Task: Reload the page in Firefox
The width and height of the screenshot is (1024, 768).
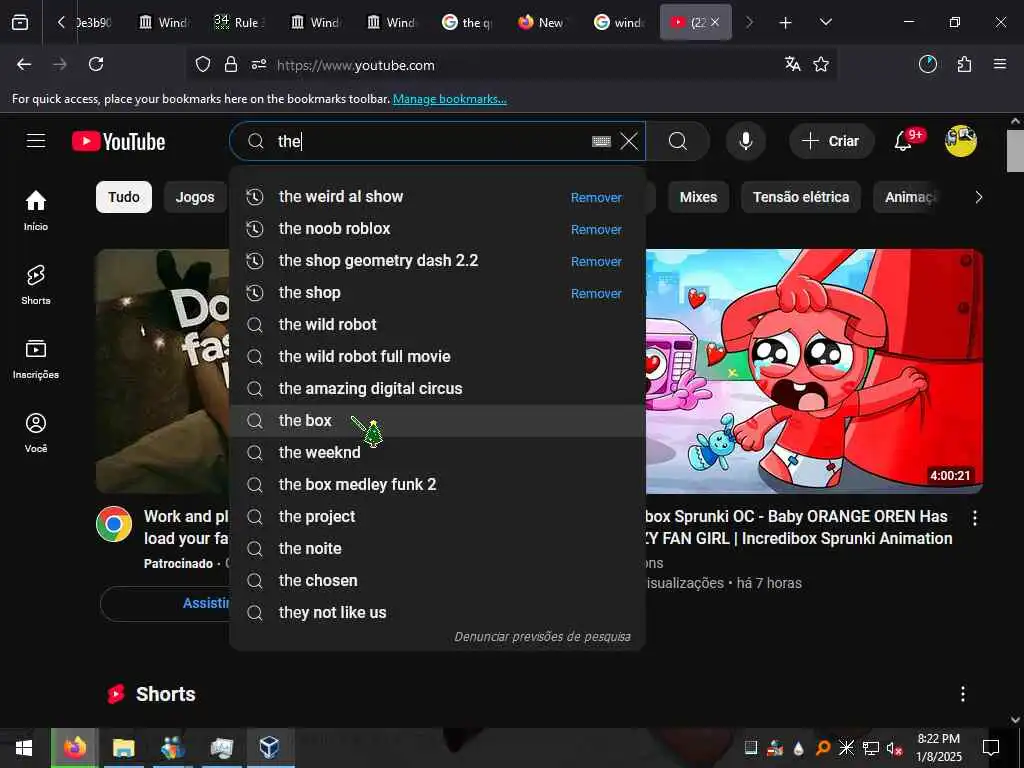Action: click(96, 64)
